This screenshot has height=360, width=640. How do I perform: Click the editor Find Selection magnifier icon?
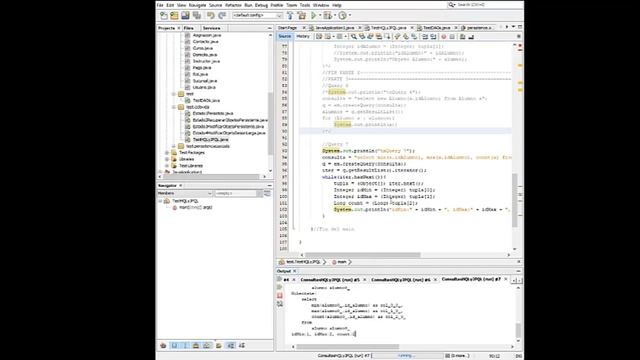(x=353, y=37)
